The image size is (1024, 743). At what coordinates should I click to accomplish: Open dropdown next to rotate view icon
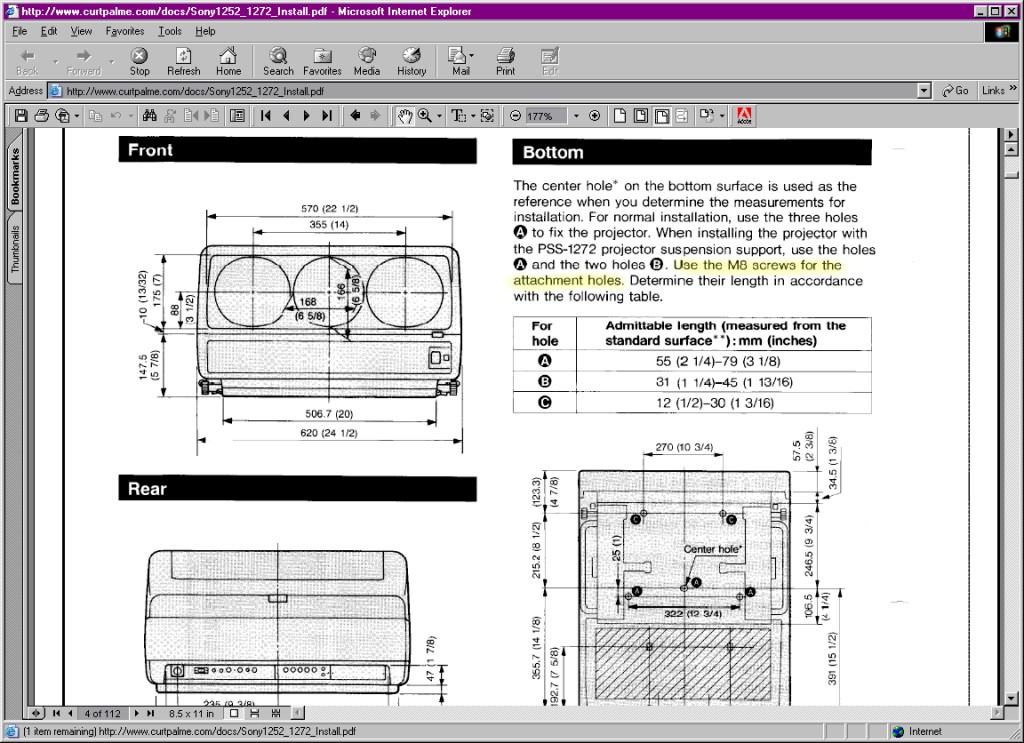[x=722, y=116]
